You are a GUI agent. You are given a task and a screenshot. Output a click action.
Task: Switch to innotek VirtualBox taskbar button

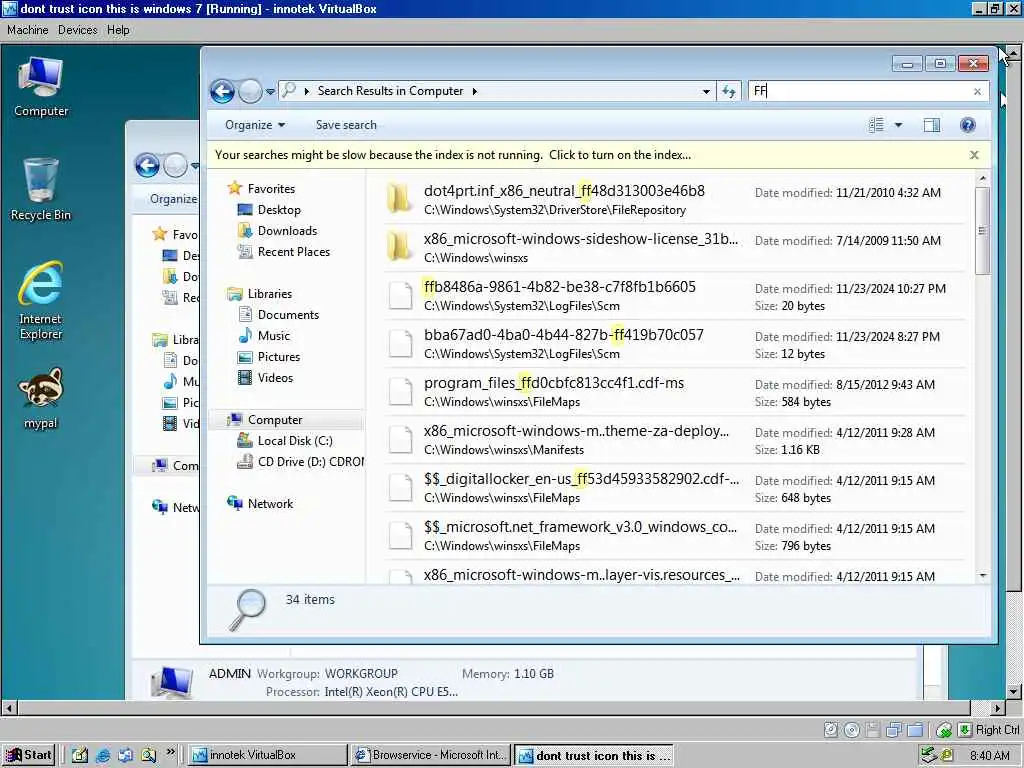[268, 755]
